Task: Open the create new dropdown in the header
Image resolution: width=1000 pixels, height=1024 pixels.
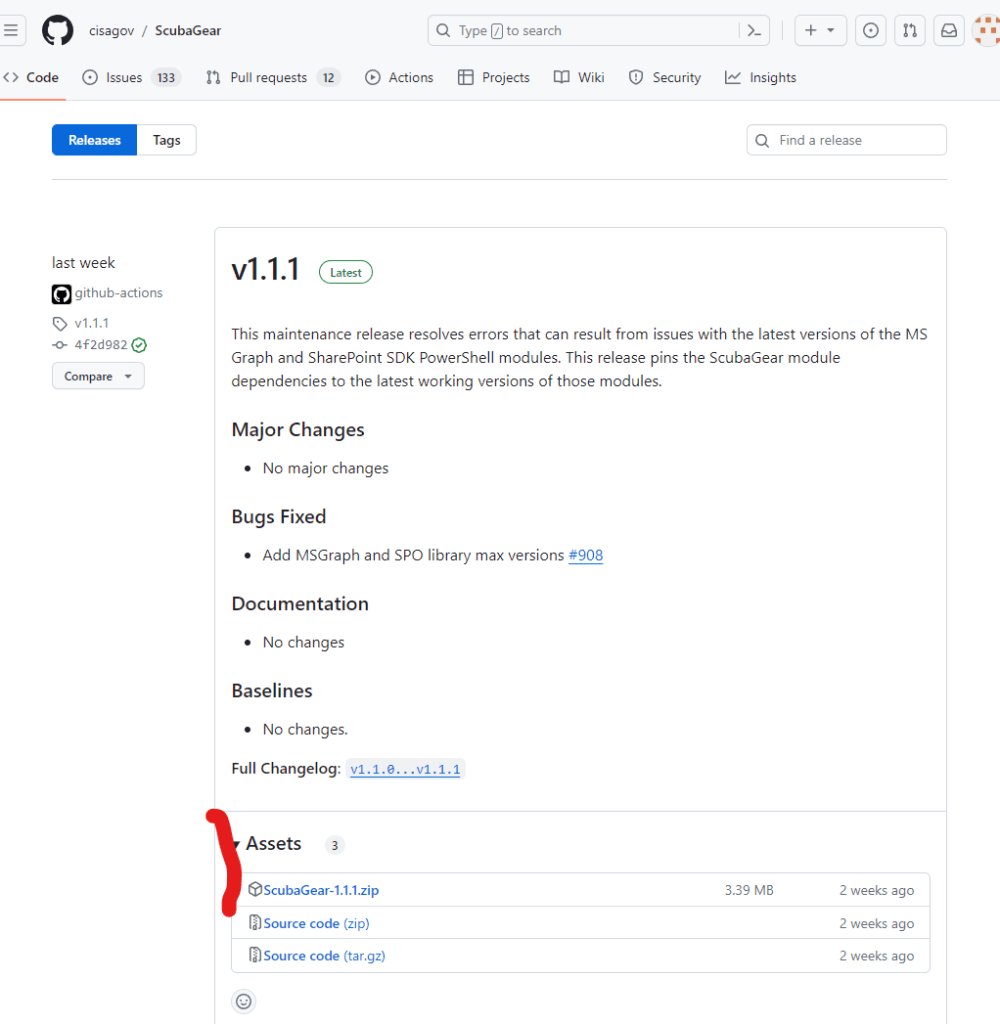Action: (x=820, y=30)
